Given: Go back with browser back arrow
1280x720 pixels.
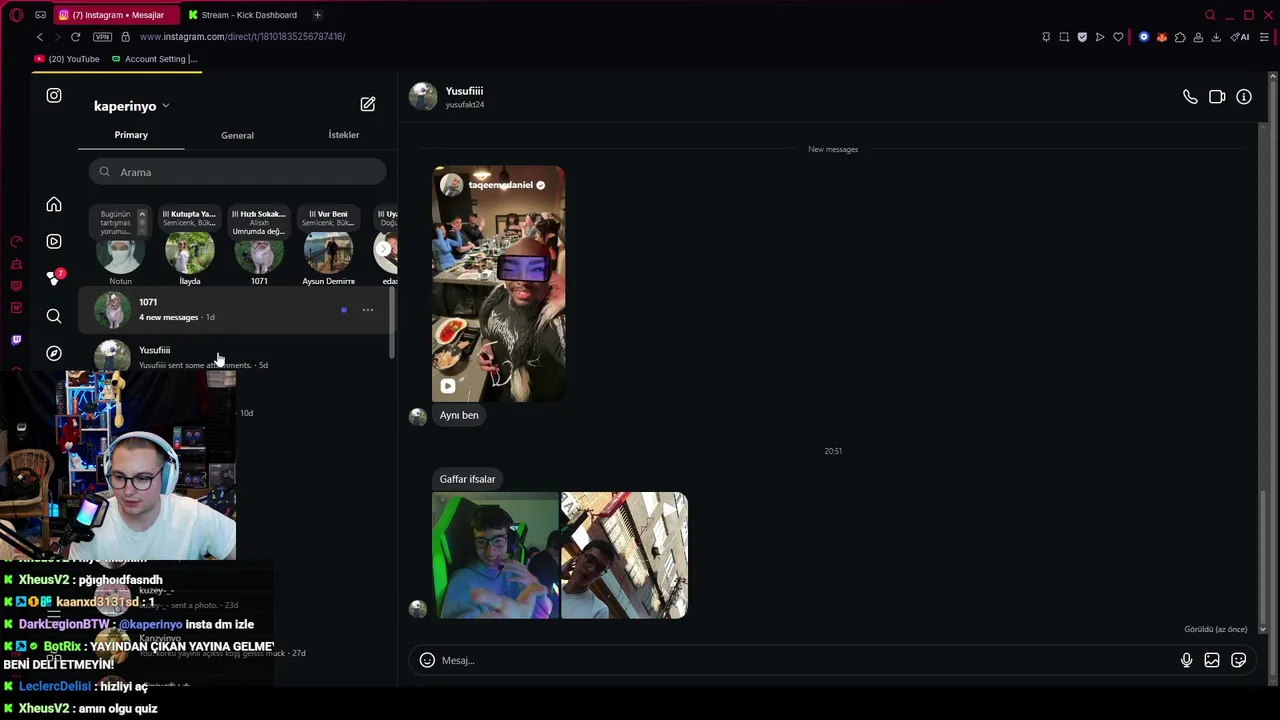Looking at the screenshot, I should [x=40, y=37].
